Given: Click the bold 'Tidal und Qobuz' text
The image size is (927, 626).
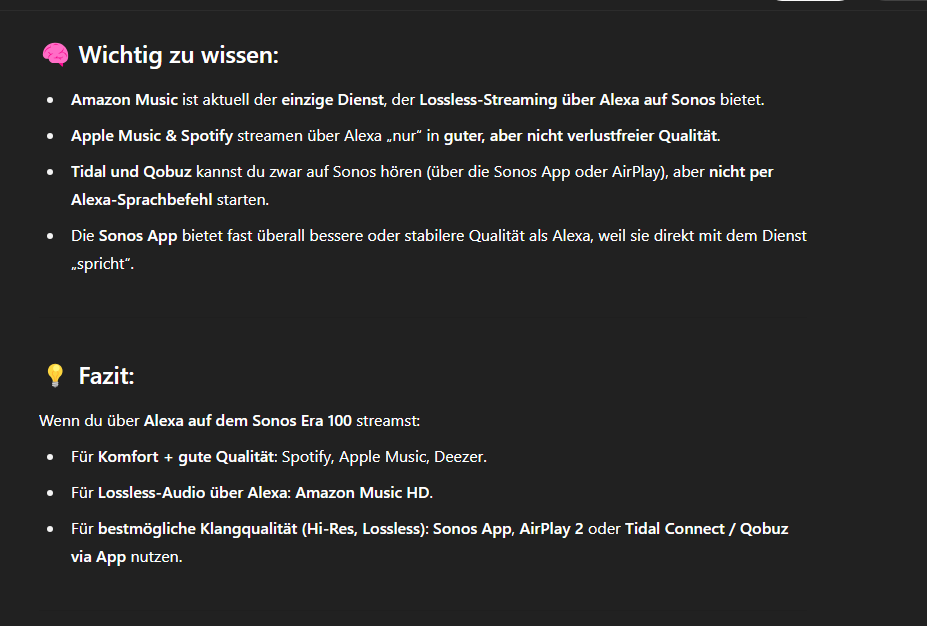Looking at the screenshot, I should pos(131,171).
